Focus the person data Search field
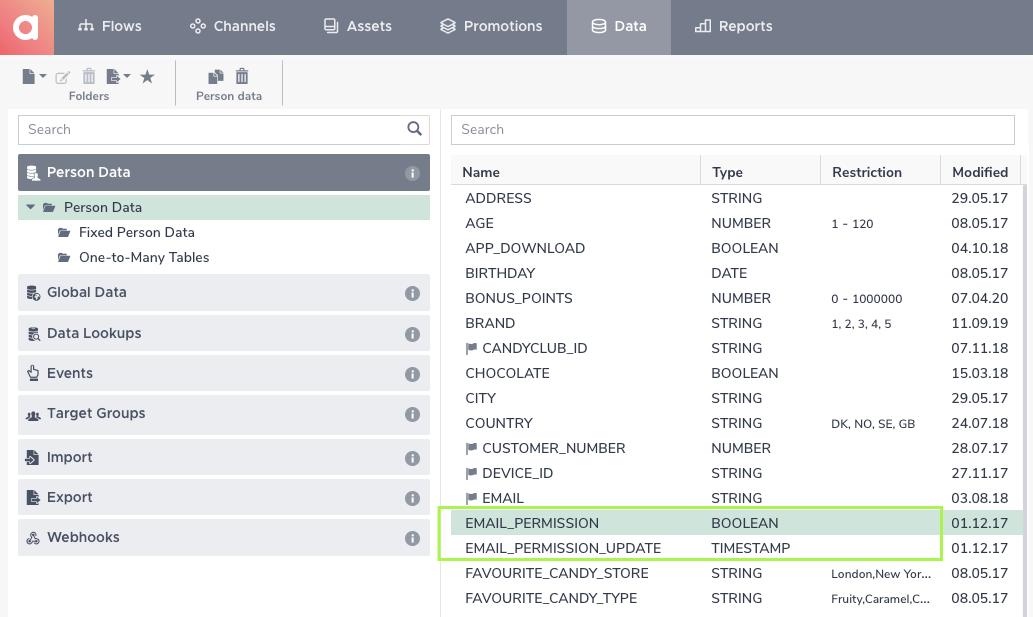 coord(733,130)
